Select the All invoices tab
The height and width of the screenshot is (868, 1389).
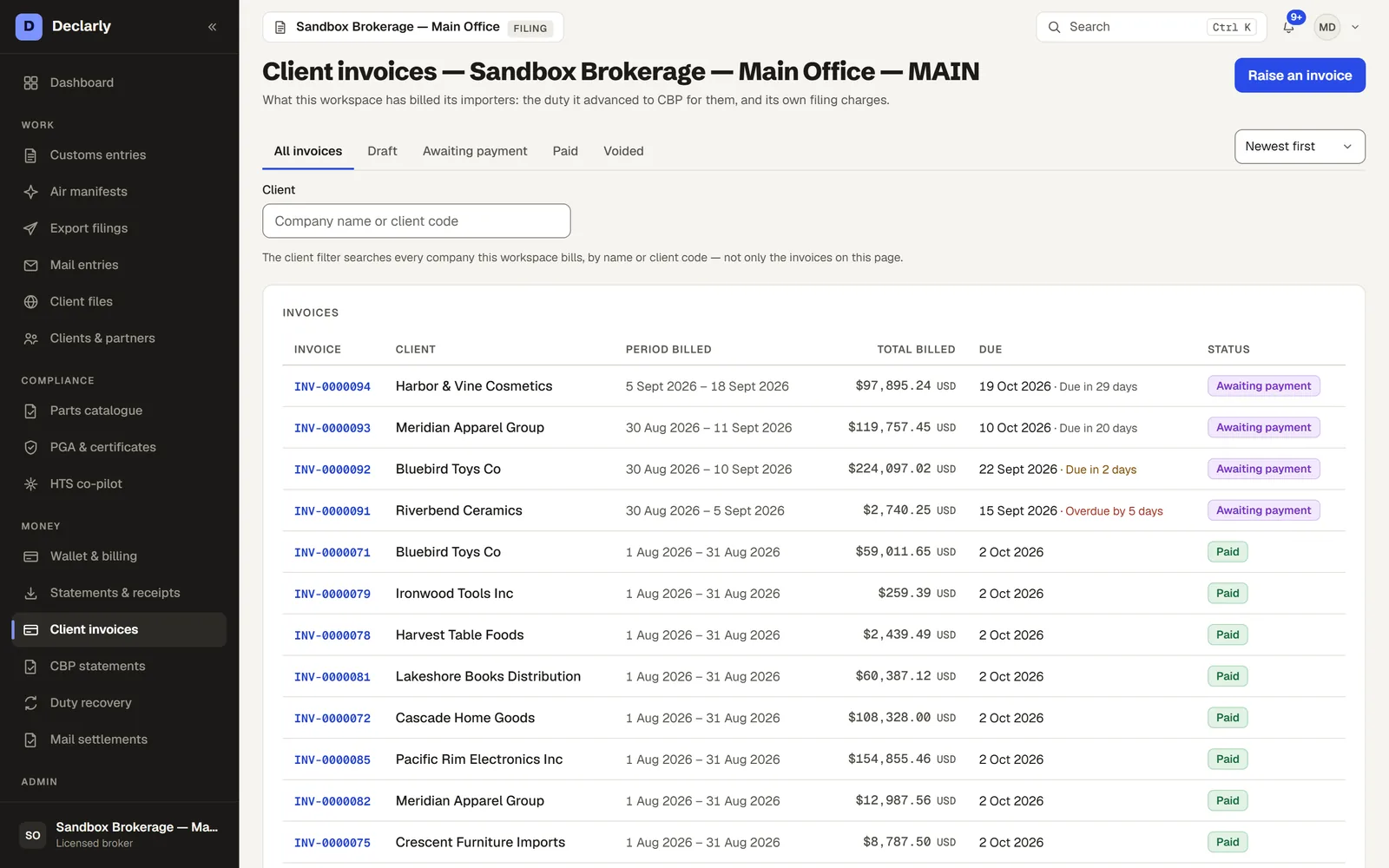pyautogui.click(x=308, y=151)
